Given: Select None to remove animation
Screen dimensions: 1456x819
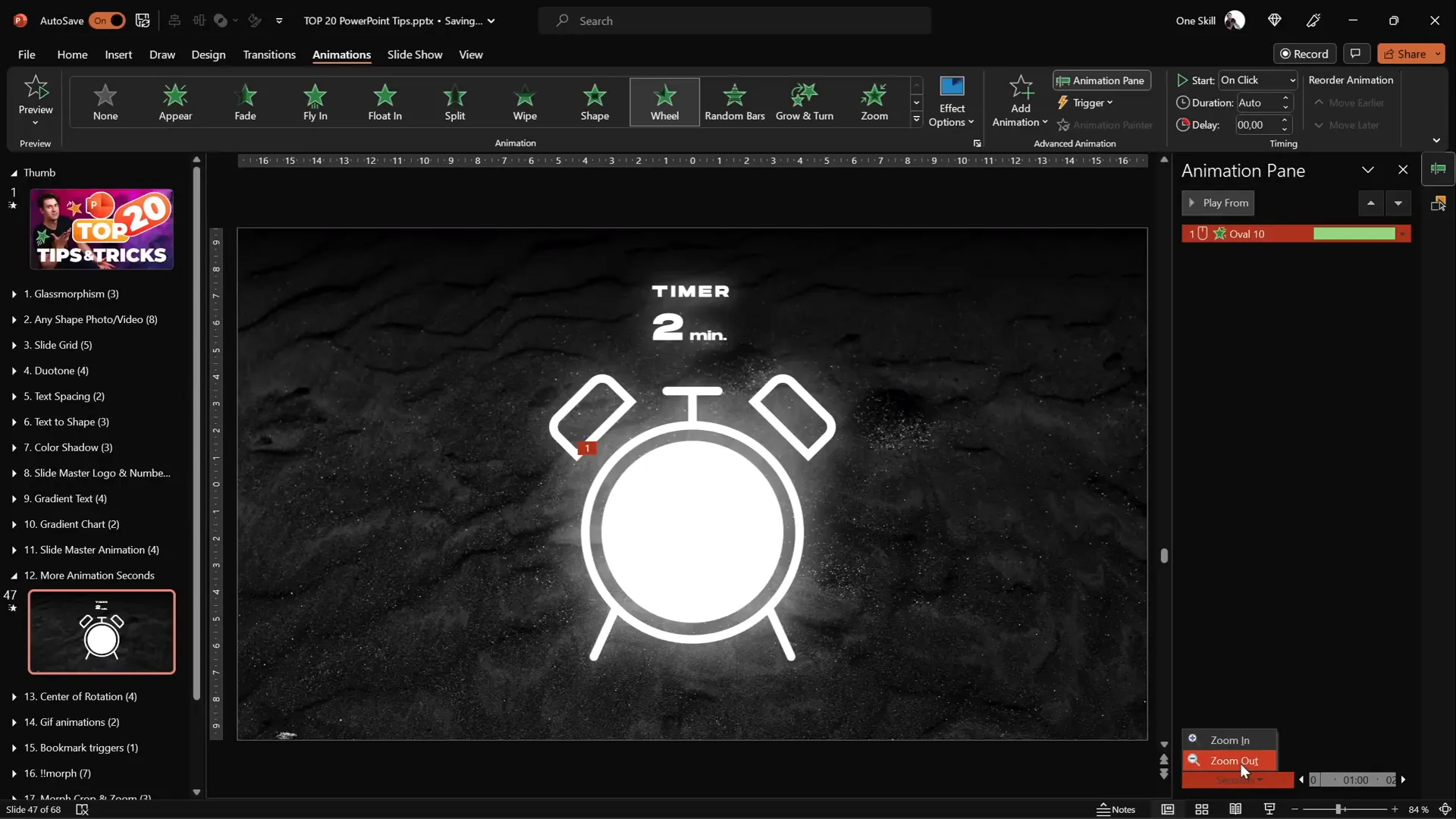Looking at the screenshot, I should click(x=105, y=102).
